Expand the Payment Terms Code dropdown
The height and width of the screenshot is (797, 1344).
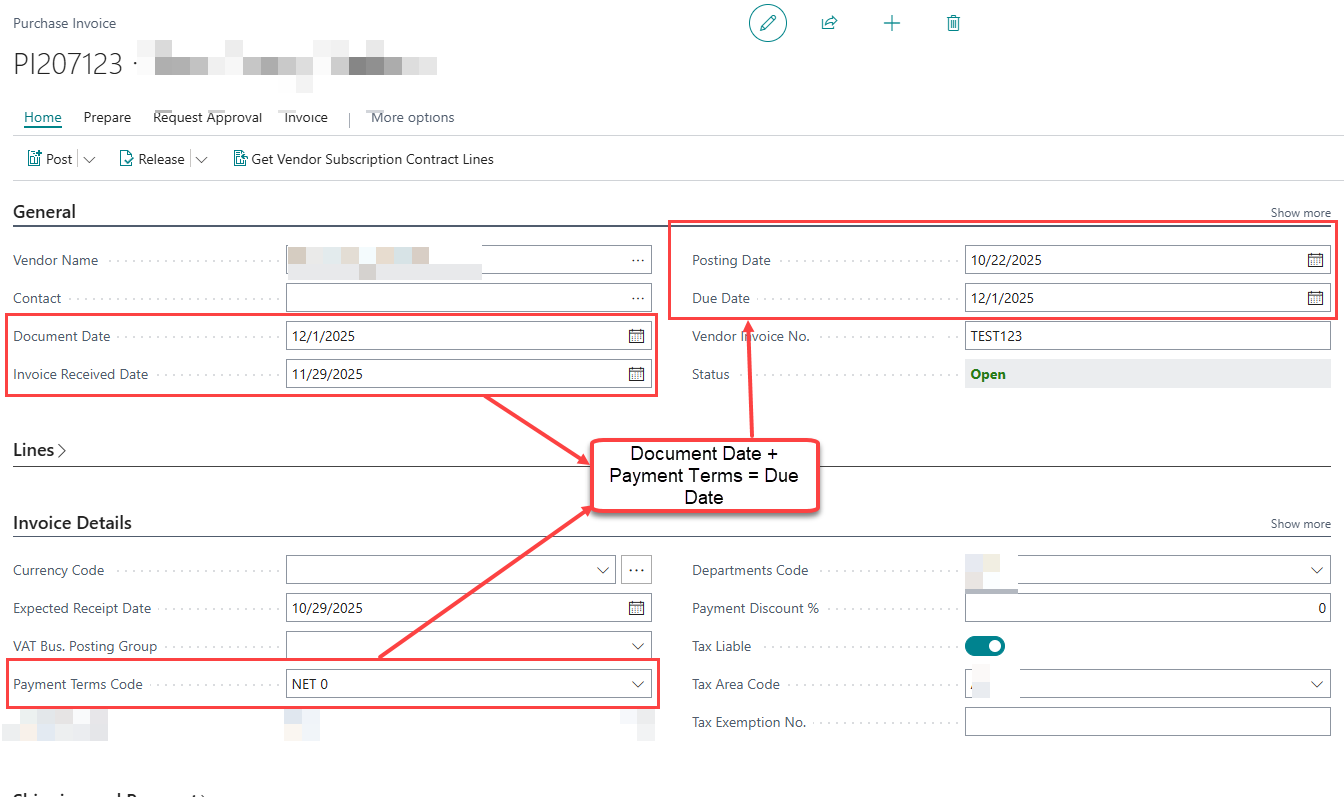click(x=637, y=684)
